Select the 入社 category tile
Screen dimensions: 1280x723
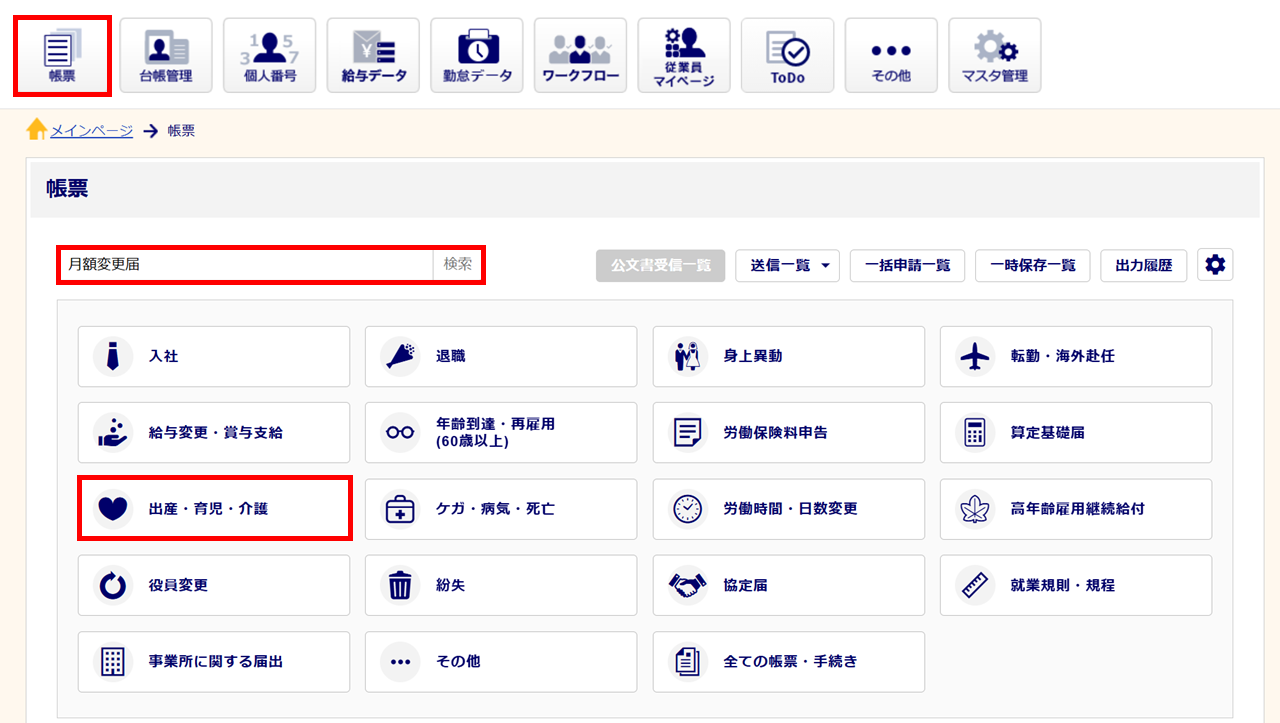pyautogui.click(x=214, y=356)
